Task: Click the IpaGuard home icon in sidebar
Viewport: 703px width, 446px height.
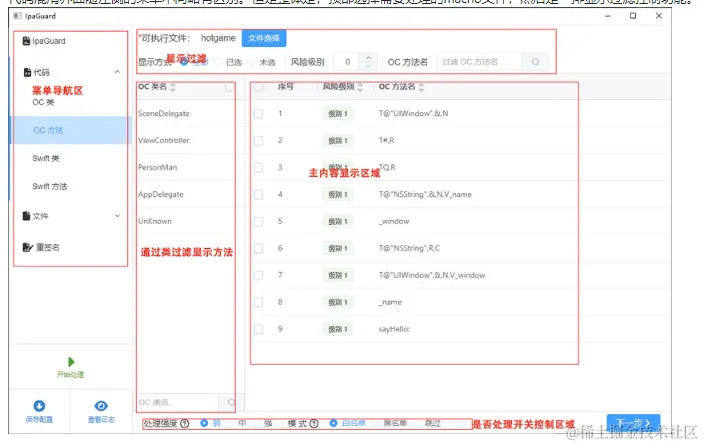Action: pyautogui.click(x=26, y=41)
